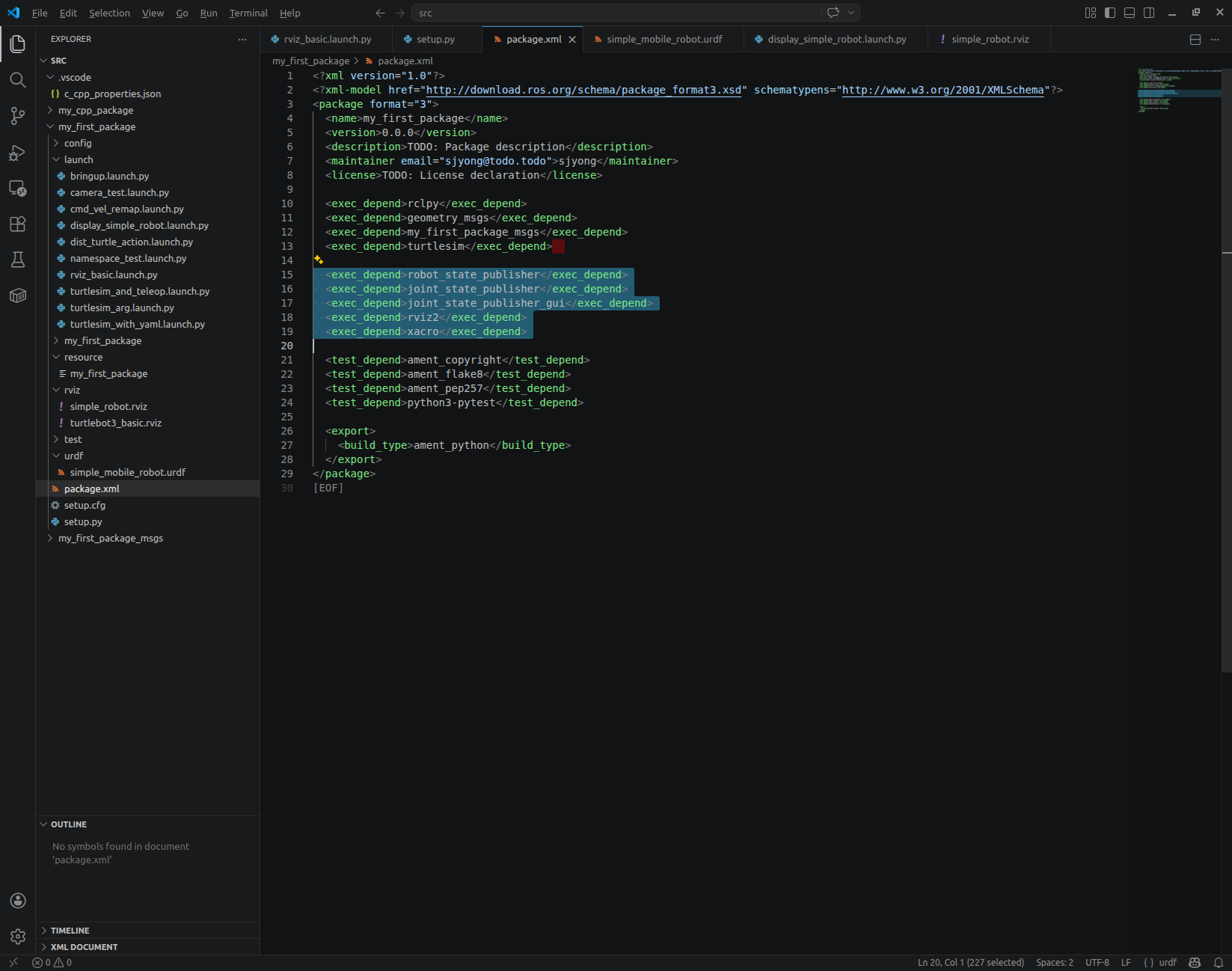Collapse the launch folder

[x=56, y=159]
